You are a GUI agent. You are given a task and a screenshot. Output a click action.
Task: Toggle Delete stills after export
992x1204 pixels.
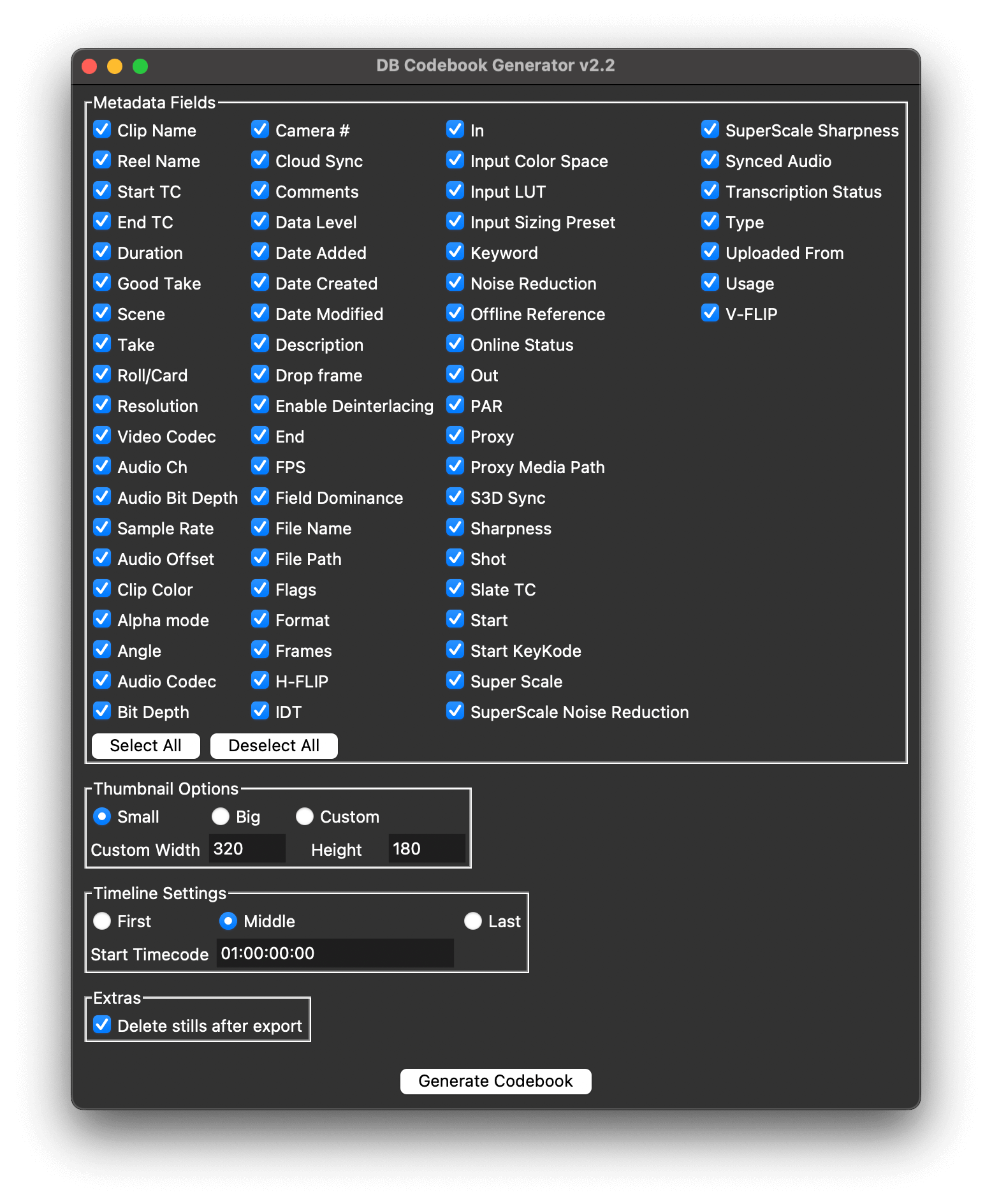pos(102,1025)
